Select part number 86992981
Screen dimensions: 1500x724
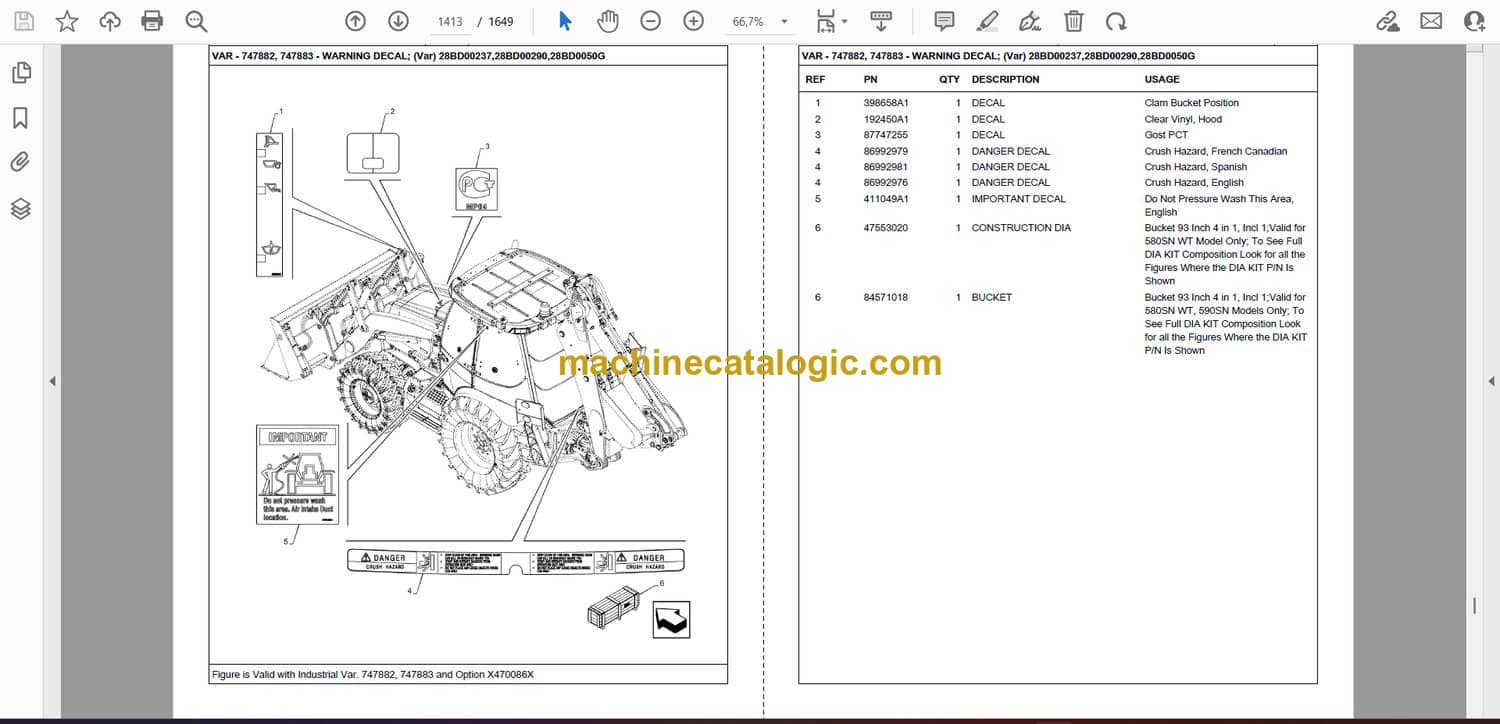pos(886,167)
